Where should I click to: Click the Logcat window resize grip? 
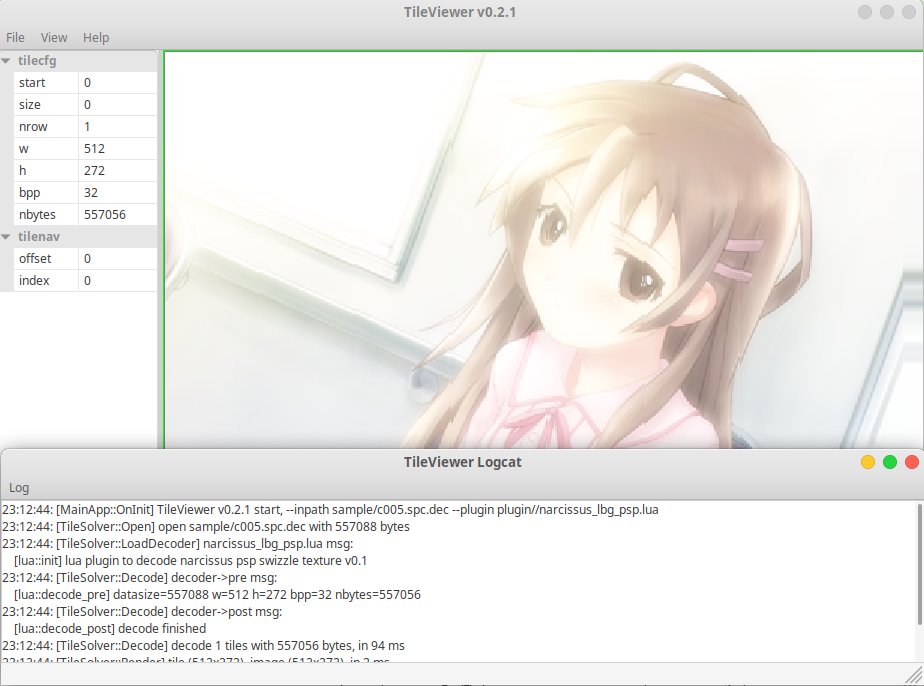click(914, 675)
